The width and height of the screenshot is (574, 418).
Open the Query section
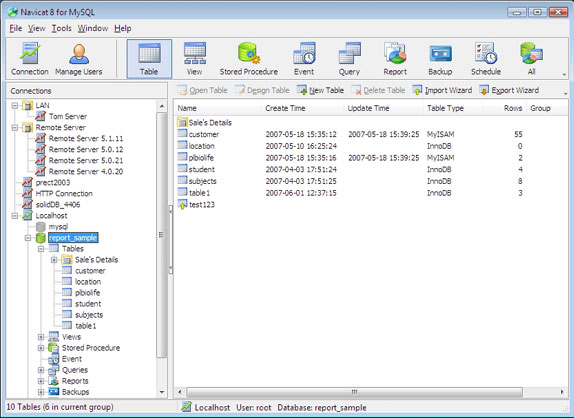(349, 59)
